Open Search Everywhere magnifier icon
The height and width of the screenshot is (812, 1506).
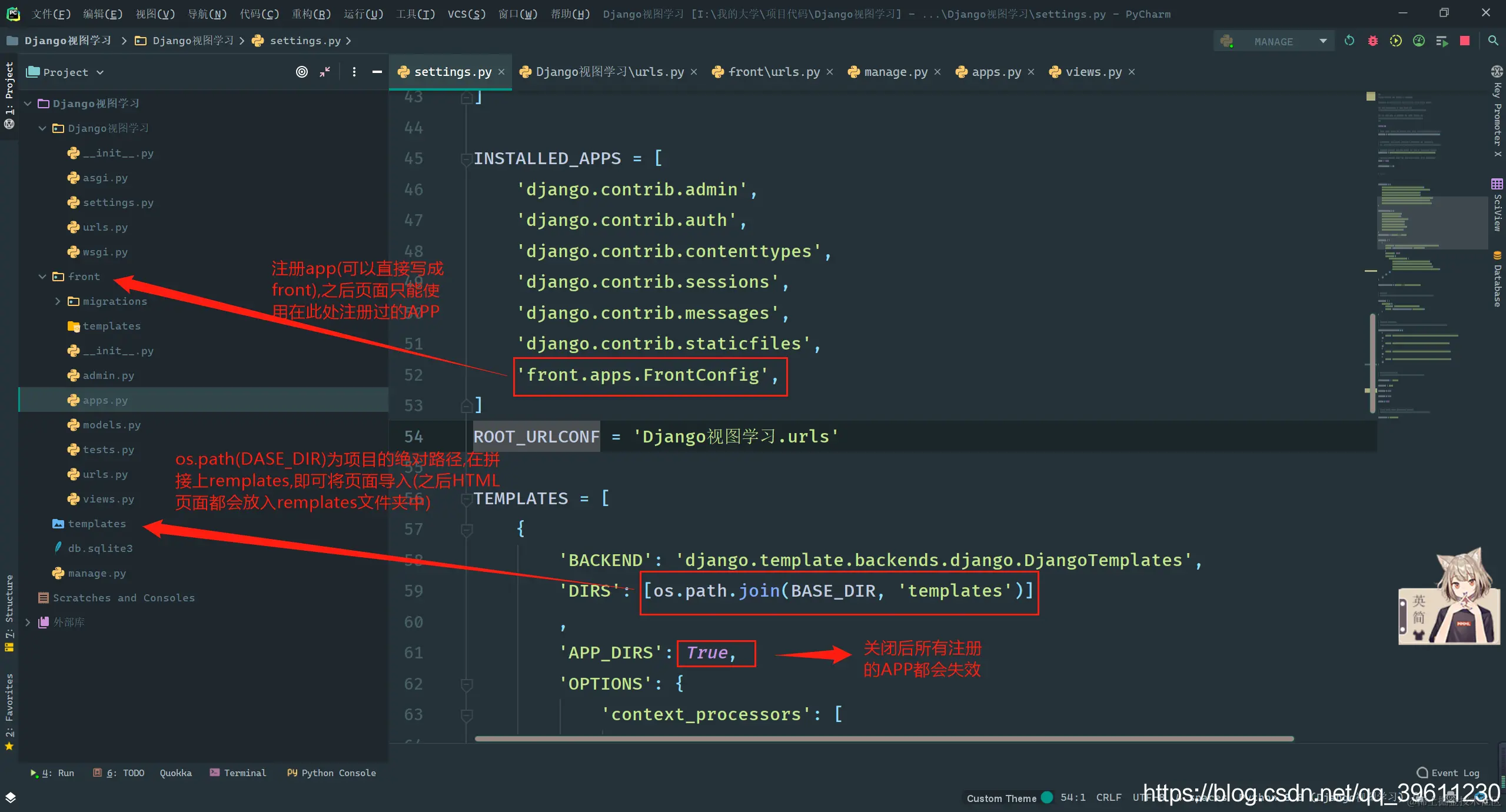pyautogui.click(x=1493, y=41)
